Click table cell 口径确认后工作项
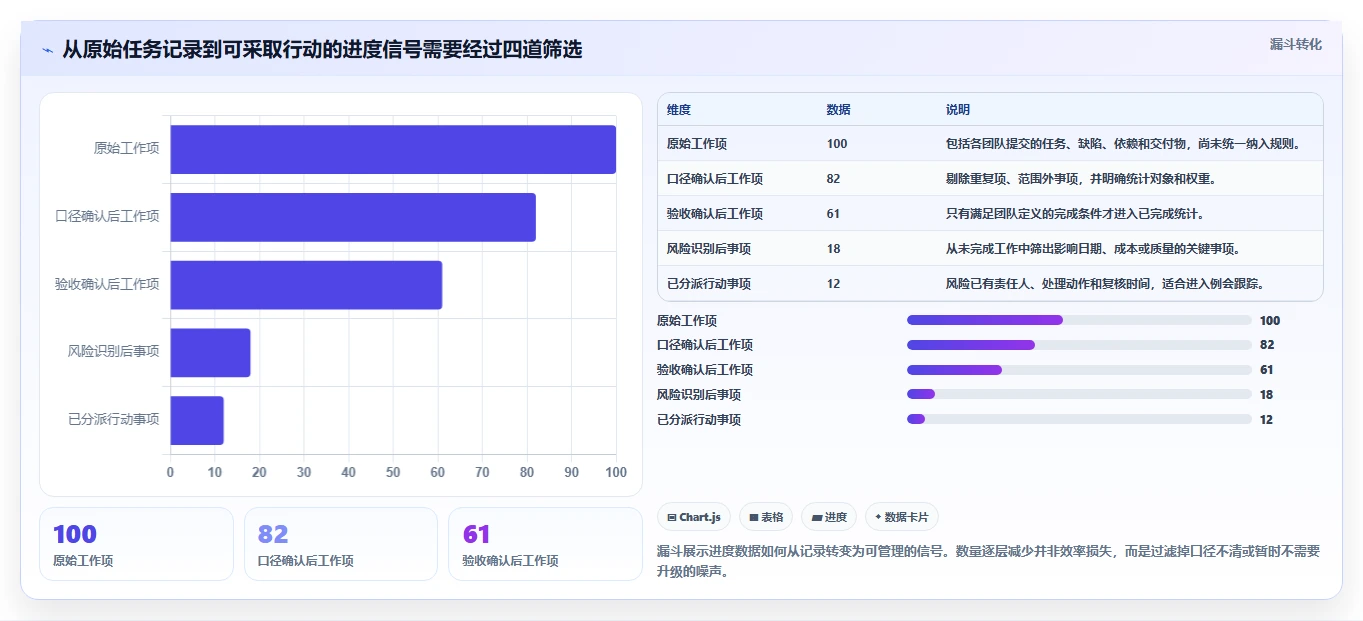 coord(715,179)
